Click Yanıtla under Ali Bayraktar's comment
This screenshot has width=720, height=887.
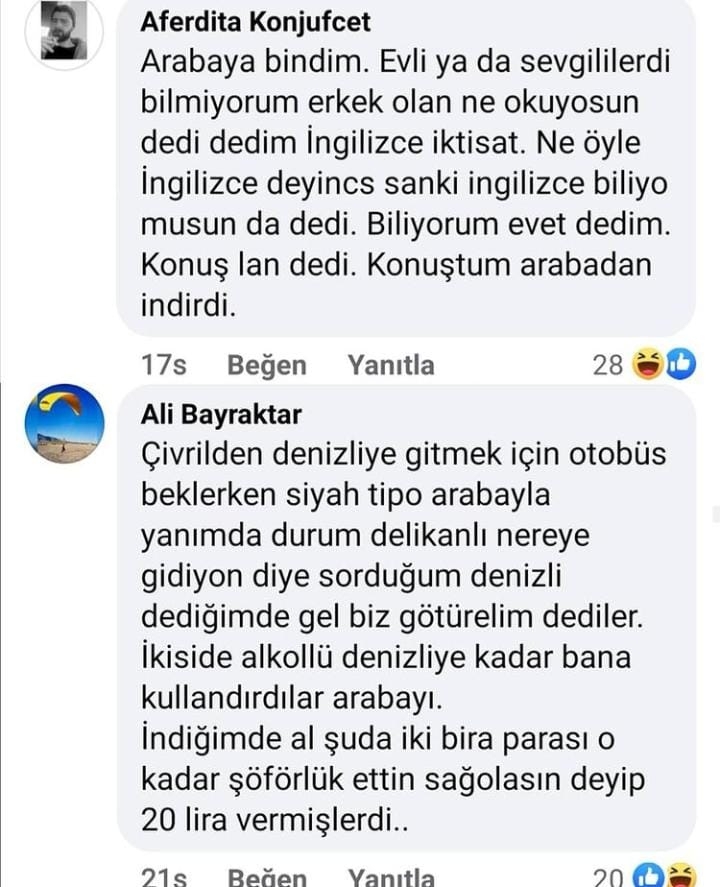pyautogui.click(x=391, y=877)
